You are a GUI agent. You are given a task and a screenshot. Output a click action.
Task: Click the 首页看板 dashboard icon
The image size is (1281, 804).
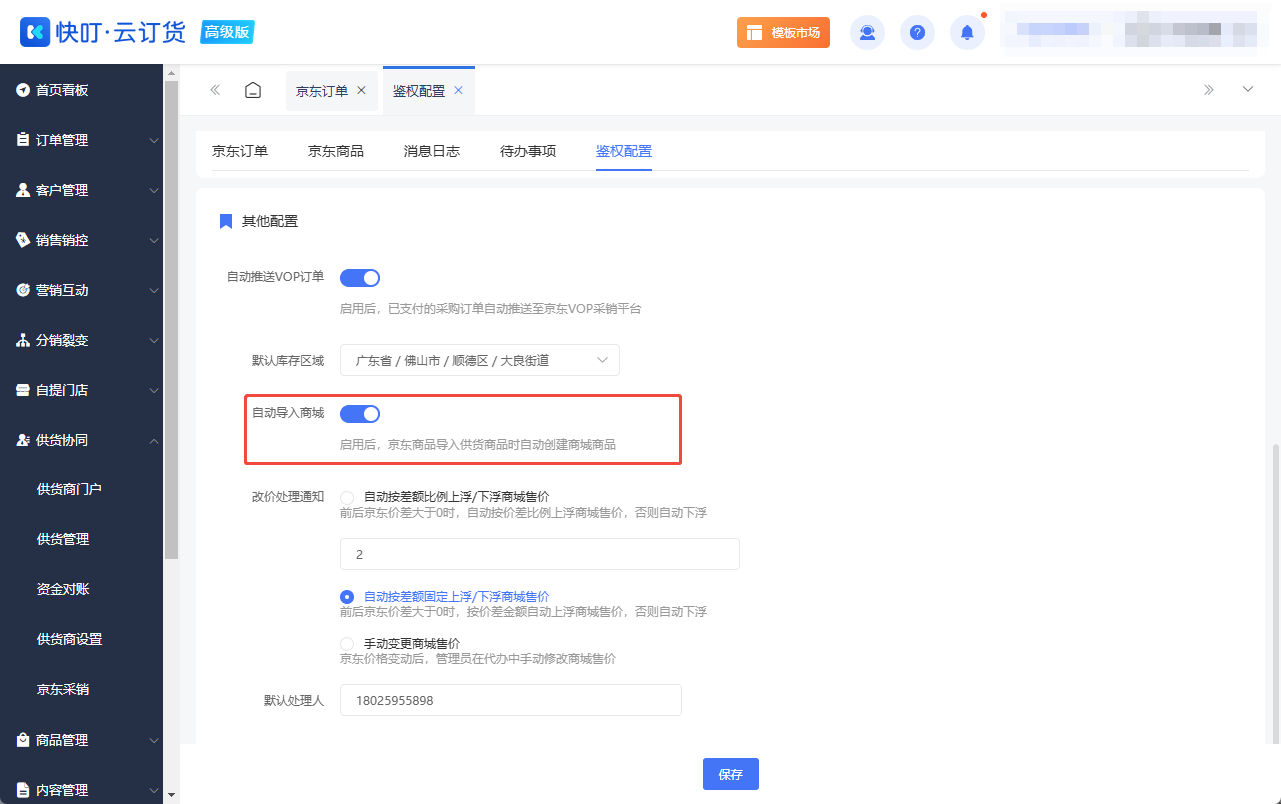pos(23,90)
